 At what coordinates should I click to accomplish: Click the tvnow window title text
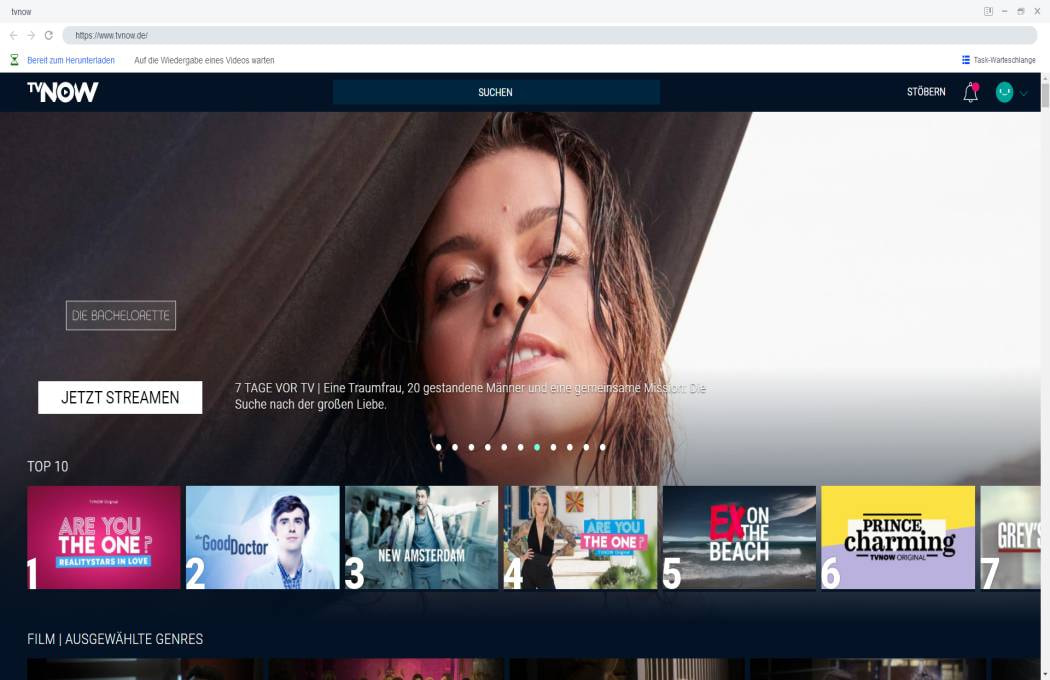click(21, 11)
